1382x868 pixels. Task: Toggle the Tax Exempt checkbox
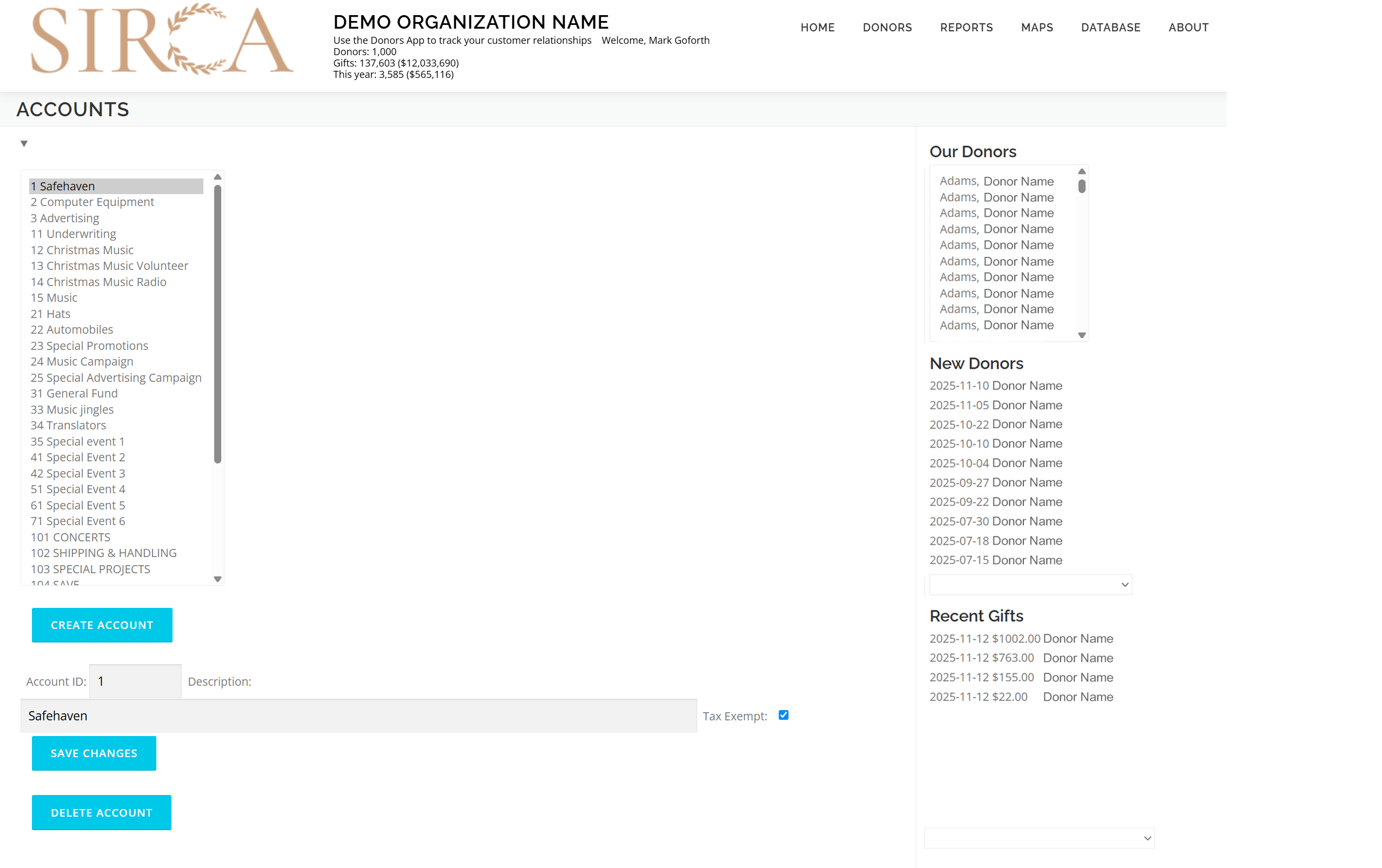783,715
